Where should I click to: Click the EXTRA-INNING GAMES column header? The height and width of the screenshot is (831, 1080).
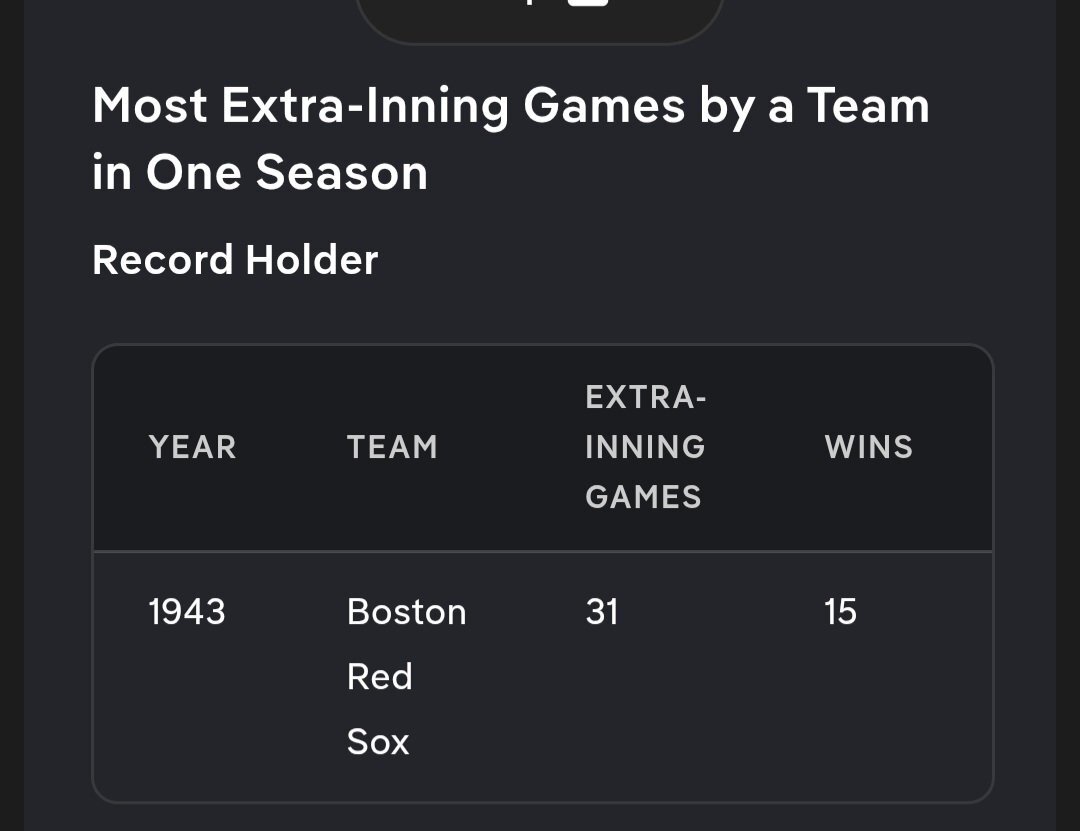click(x=645, y=447)
